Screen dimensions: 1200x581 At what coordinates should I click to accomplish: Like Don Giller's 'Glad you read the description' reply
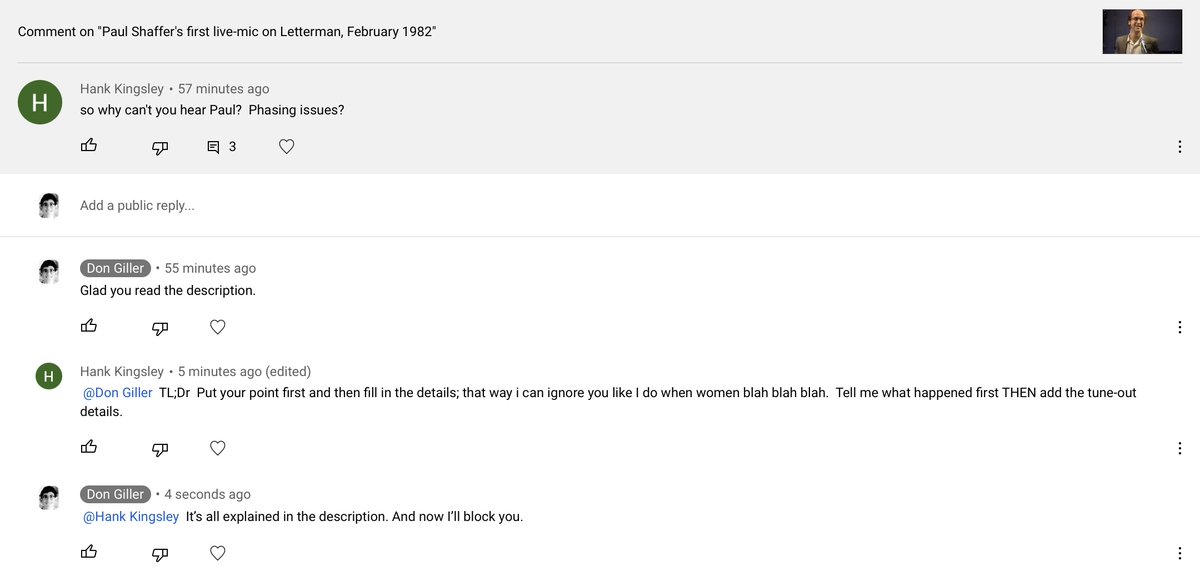point(89,326)
